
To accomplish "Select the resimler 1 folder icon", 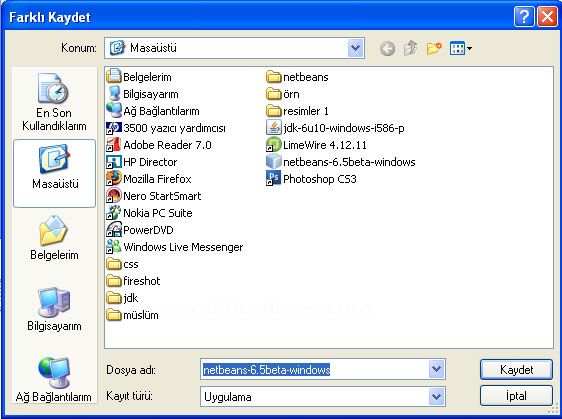I will (x=274, y=111).
